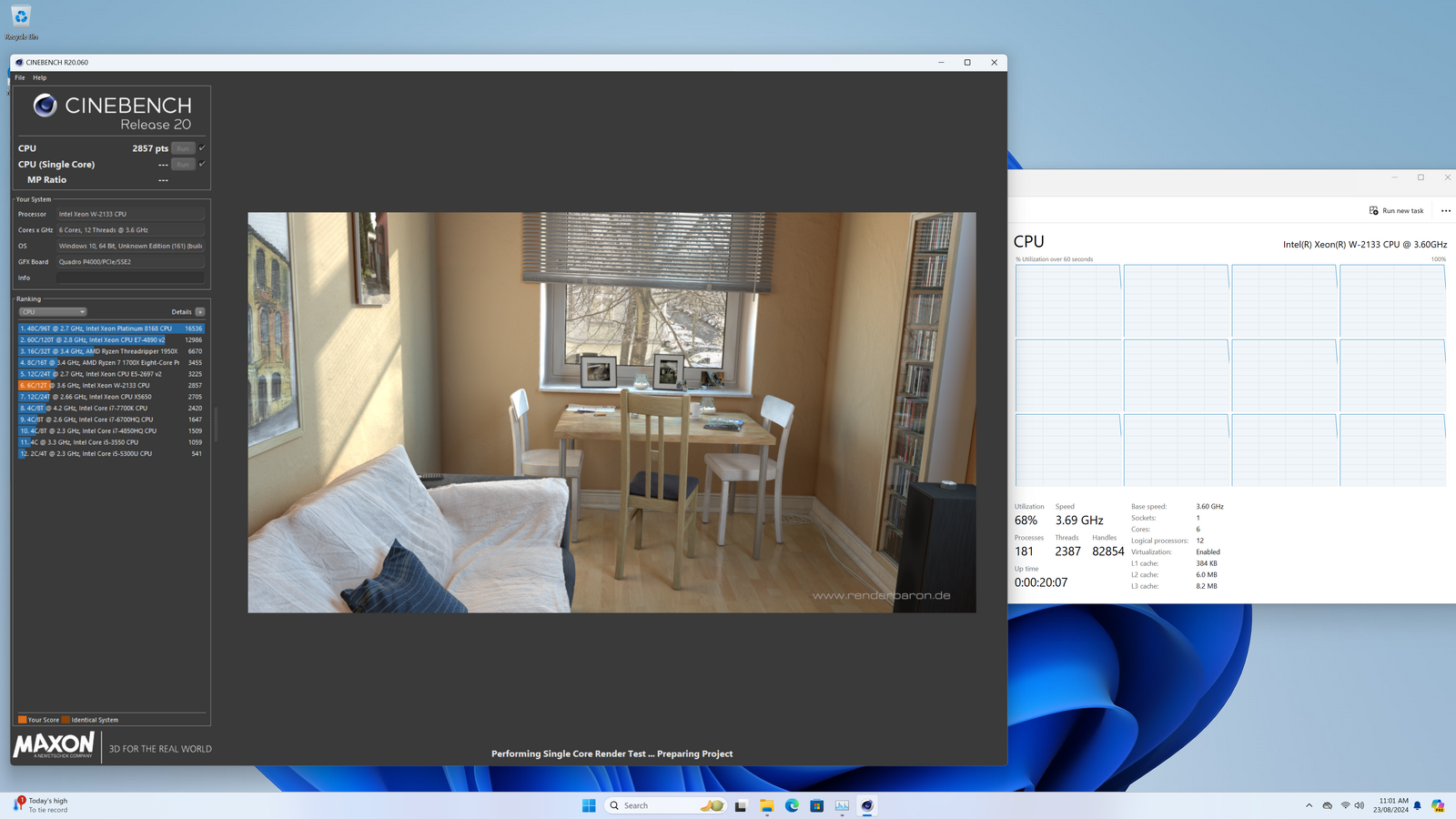1456x819 pixels.
Task: Toggle the checkmark next to Single Core test
Action: [202, 164]
